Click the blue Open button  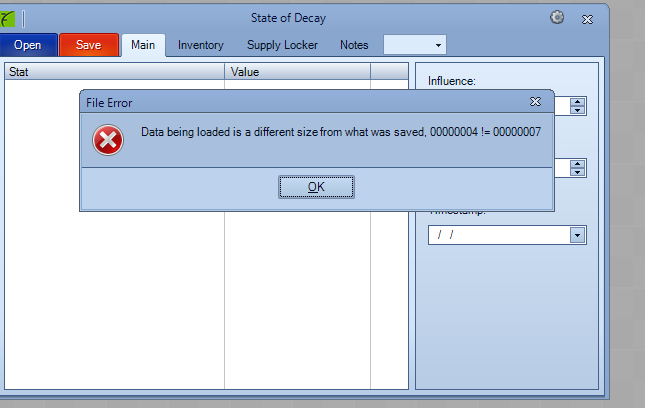tap(28, 45)
